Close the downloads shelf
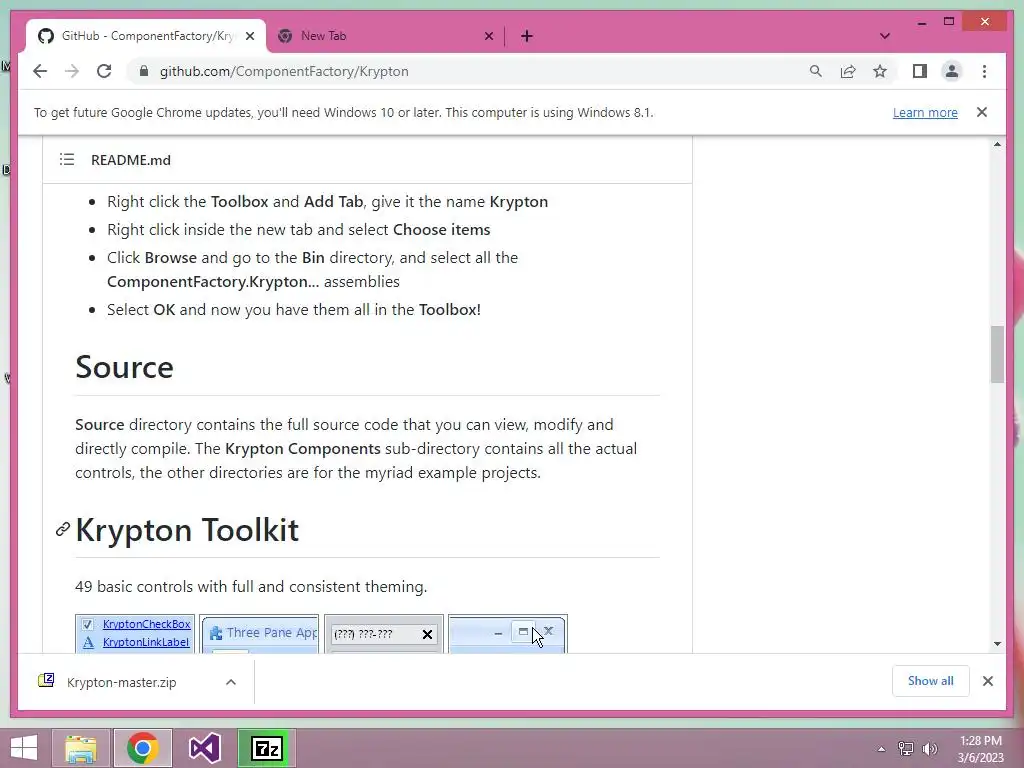 click(x=987, y=681)
